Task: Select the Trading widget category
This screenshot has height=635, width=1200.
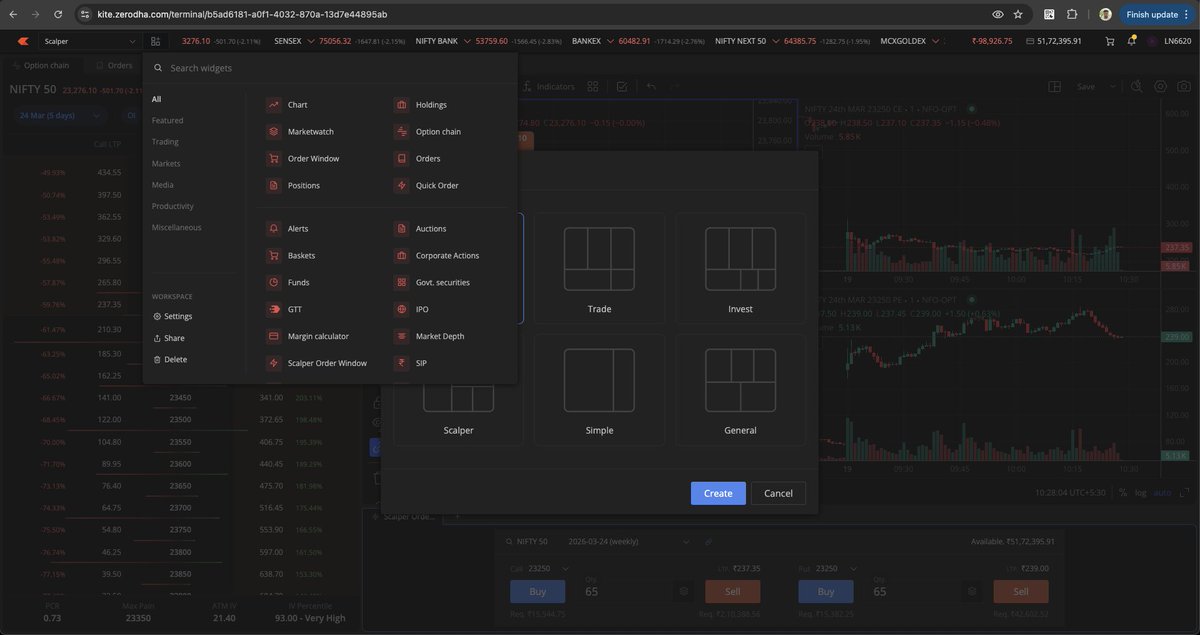Action: [x=166, y=142]
